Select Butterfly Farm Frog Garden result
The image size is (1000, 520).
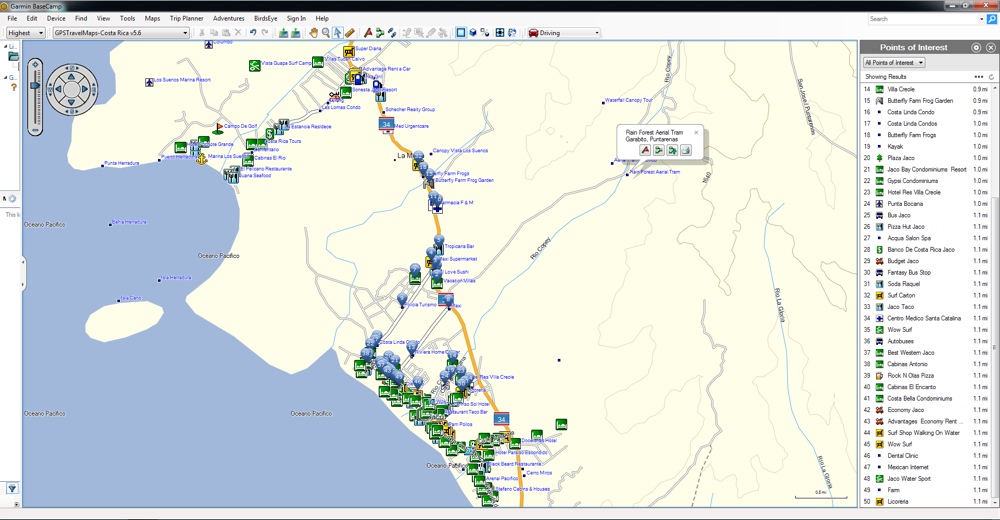click(926, 101)
